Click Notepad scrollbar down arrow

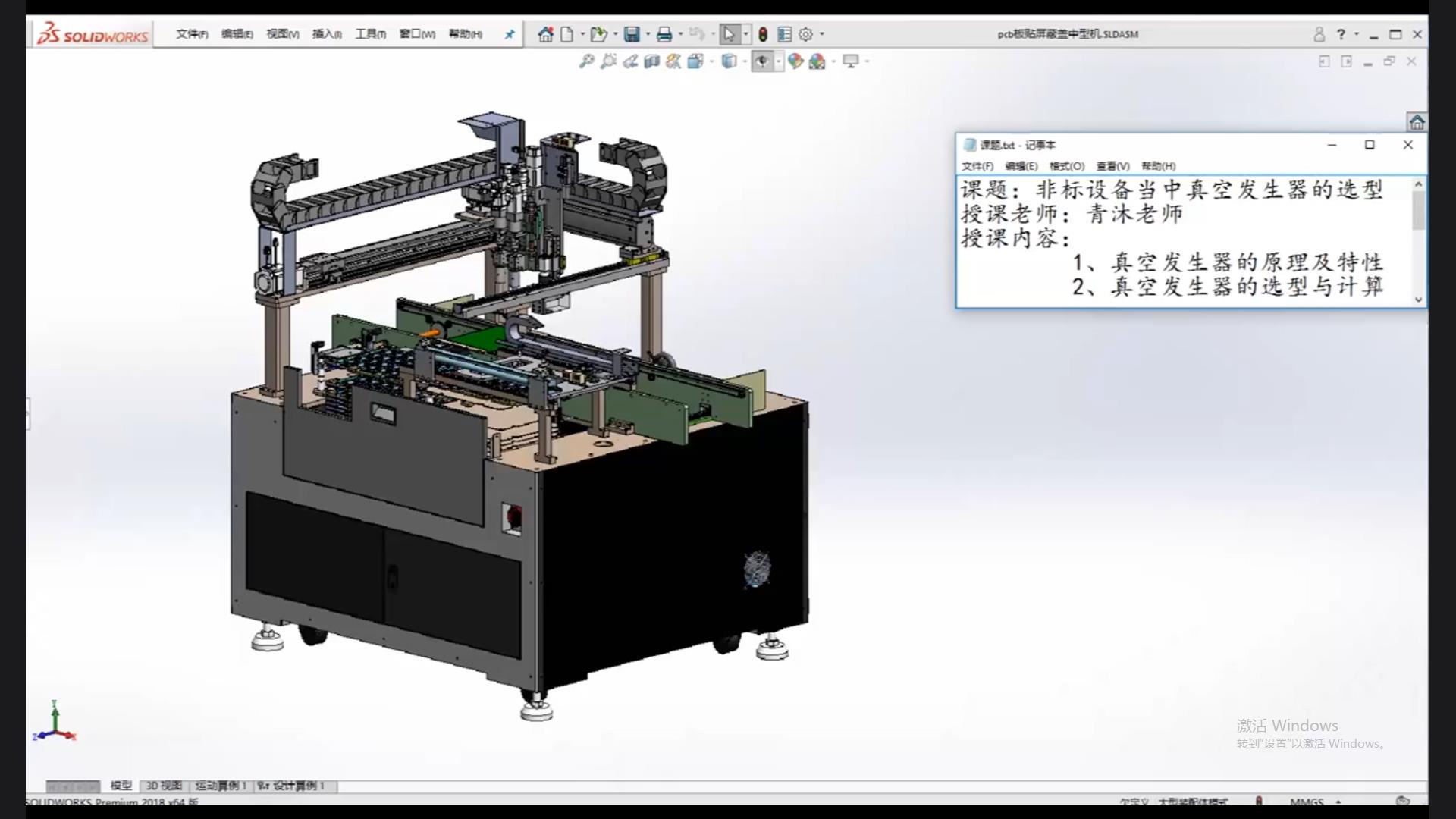1418,300
